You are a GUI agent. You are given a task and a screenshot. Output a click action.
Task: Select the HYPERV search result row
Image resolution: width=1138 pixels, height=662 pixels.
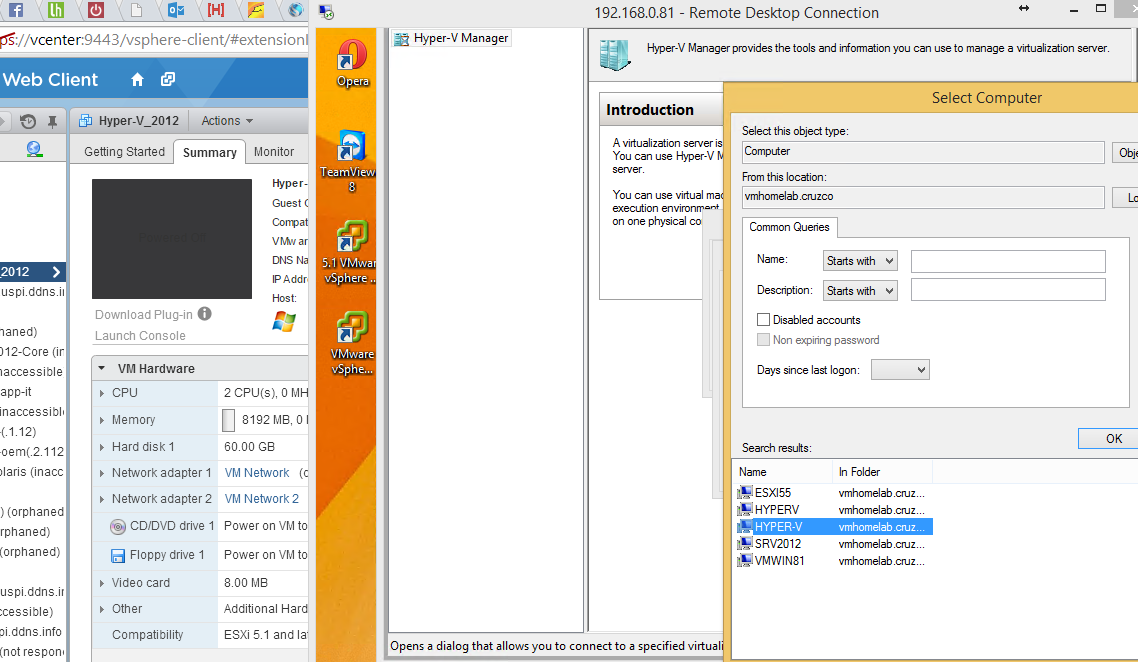pos(833,510)
